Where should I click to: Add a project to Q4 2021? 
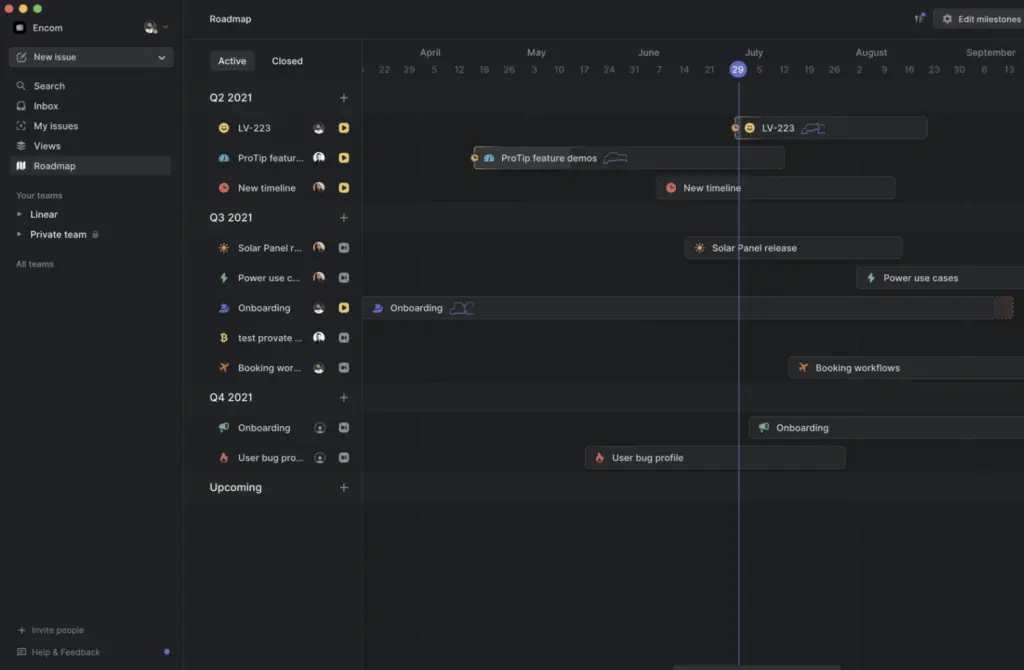(344, 397)
